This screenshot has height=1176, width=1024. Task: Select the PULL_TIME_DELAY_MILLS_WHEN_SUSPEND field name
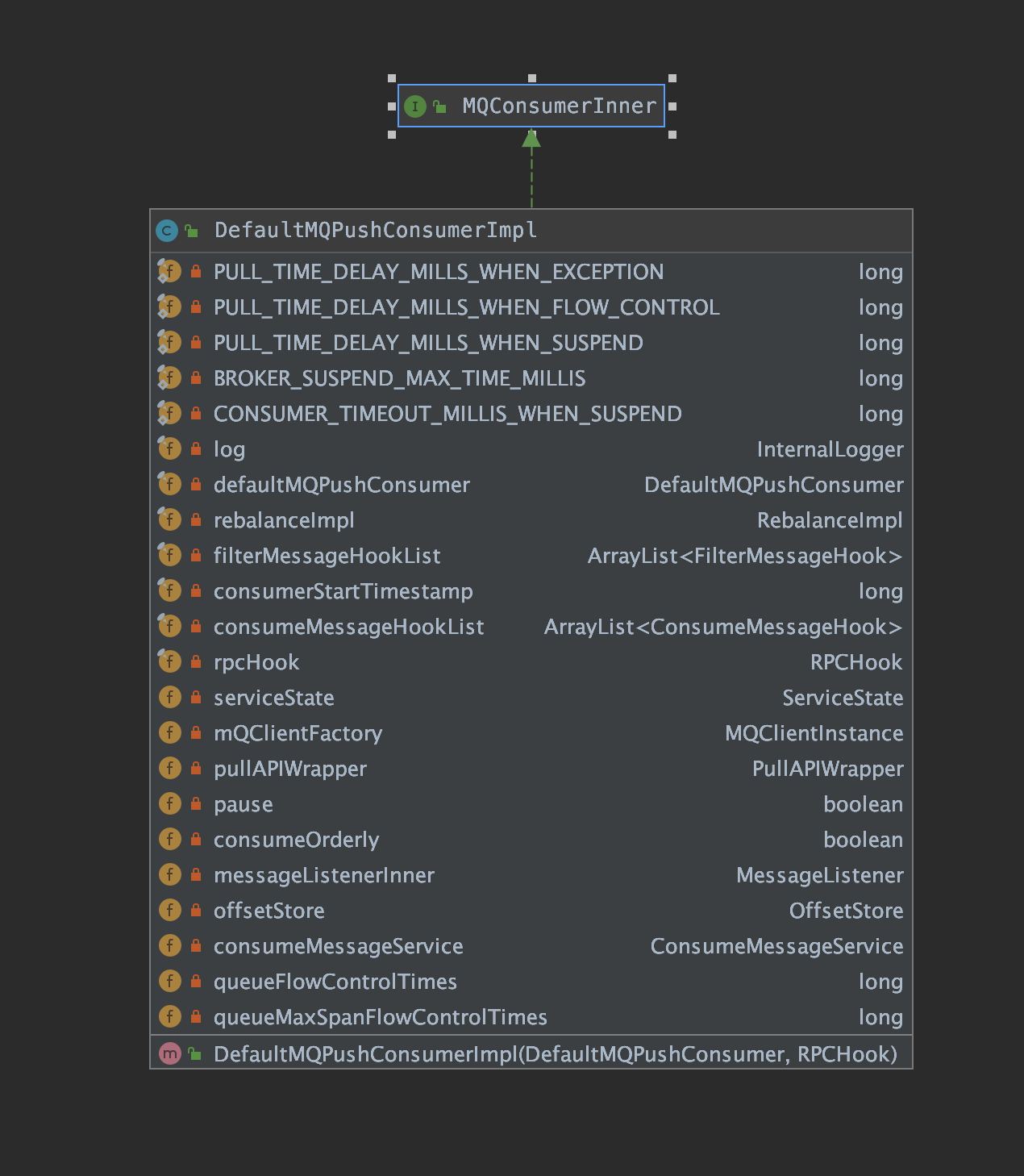[x=428, y=343]
